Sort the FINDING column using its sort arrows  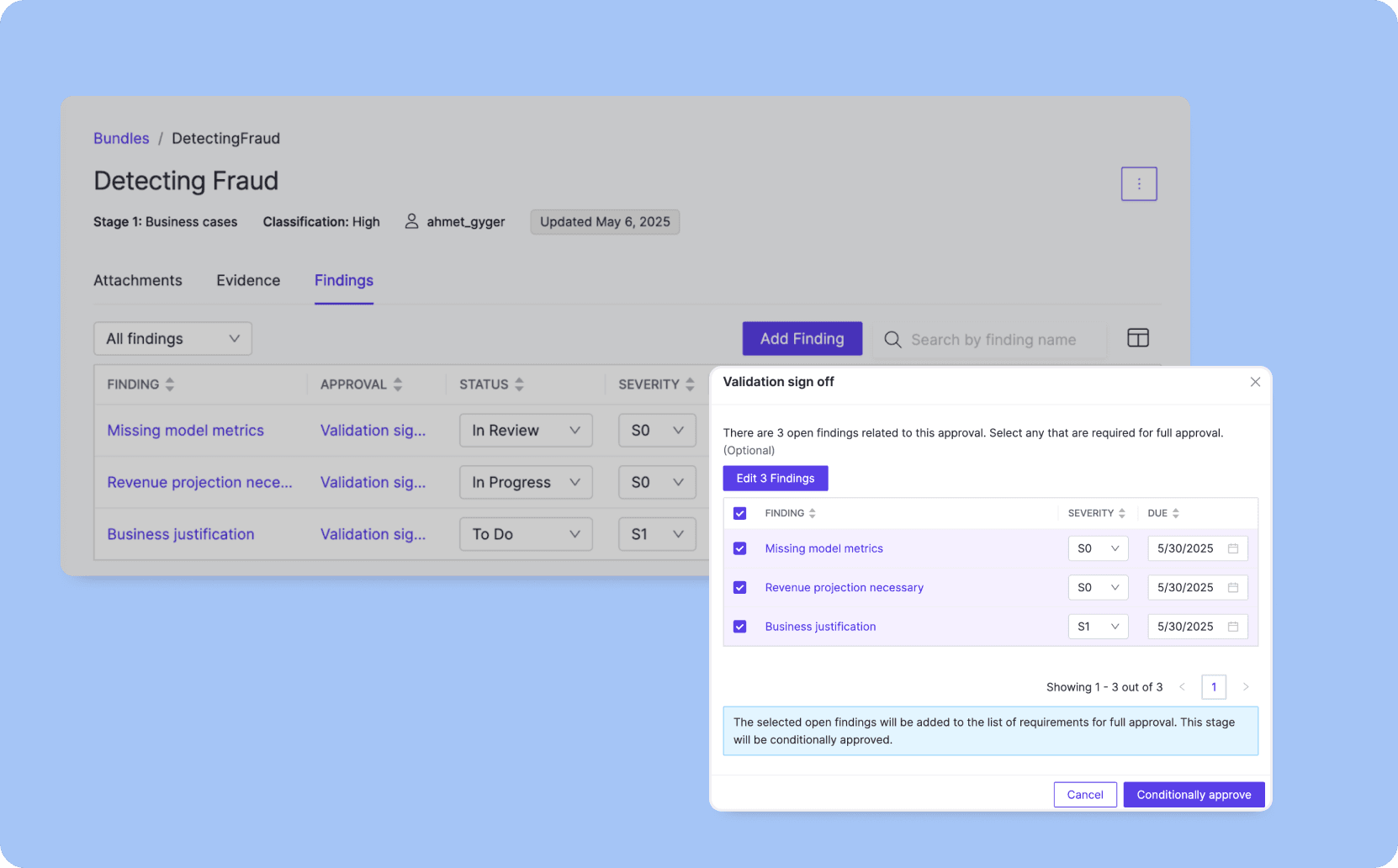tap(169, 384)
